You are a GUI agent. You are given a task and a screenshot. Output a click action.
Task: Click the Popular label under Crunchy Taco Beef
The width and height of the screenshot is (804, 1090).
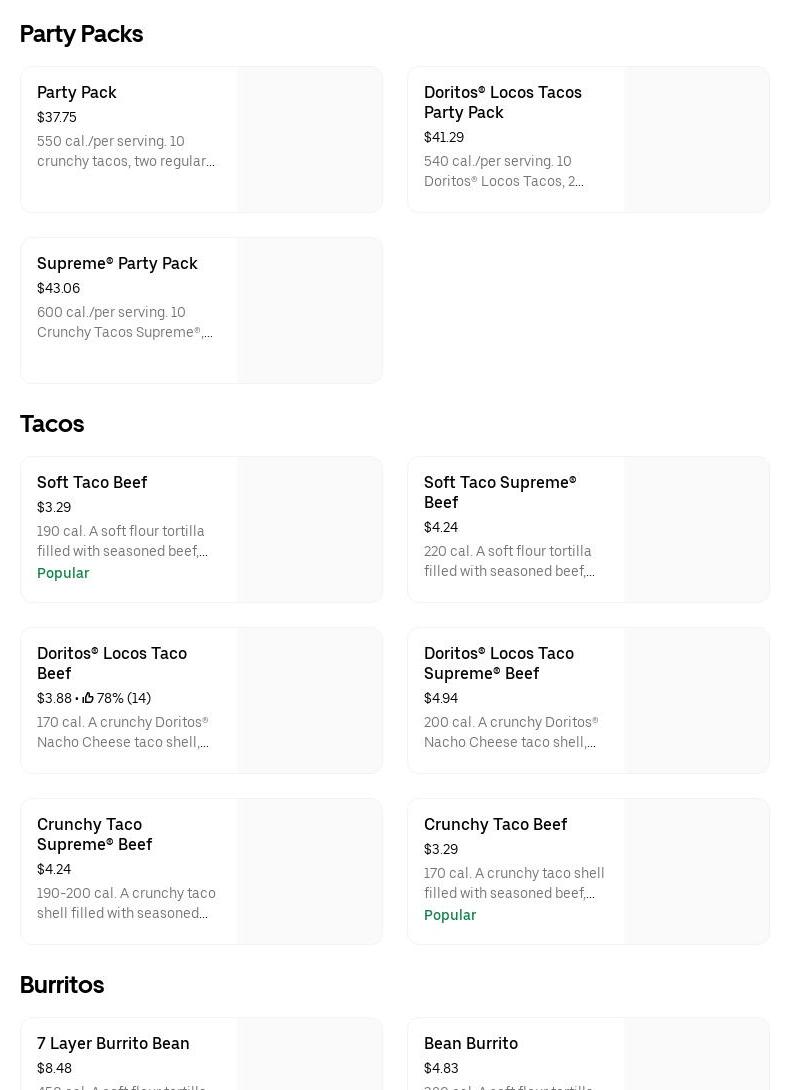click(x=450, y=915)
